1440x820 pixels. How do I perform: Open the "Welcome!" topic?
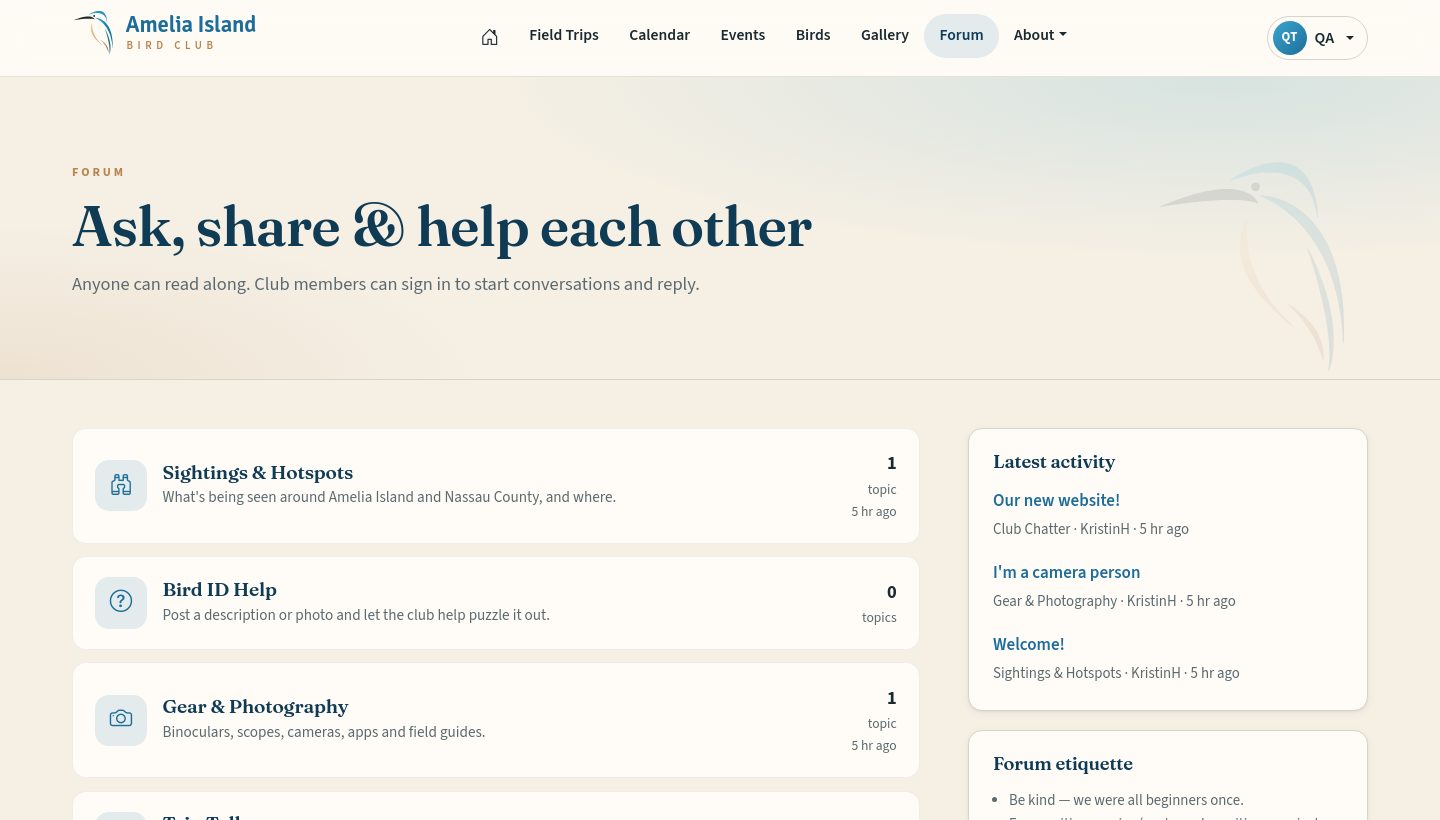click(1028, 644)
